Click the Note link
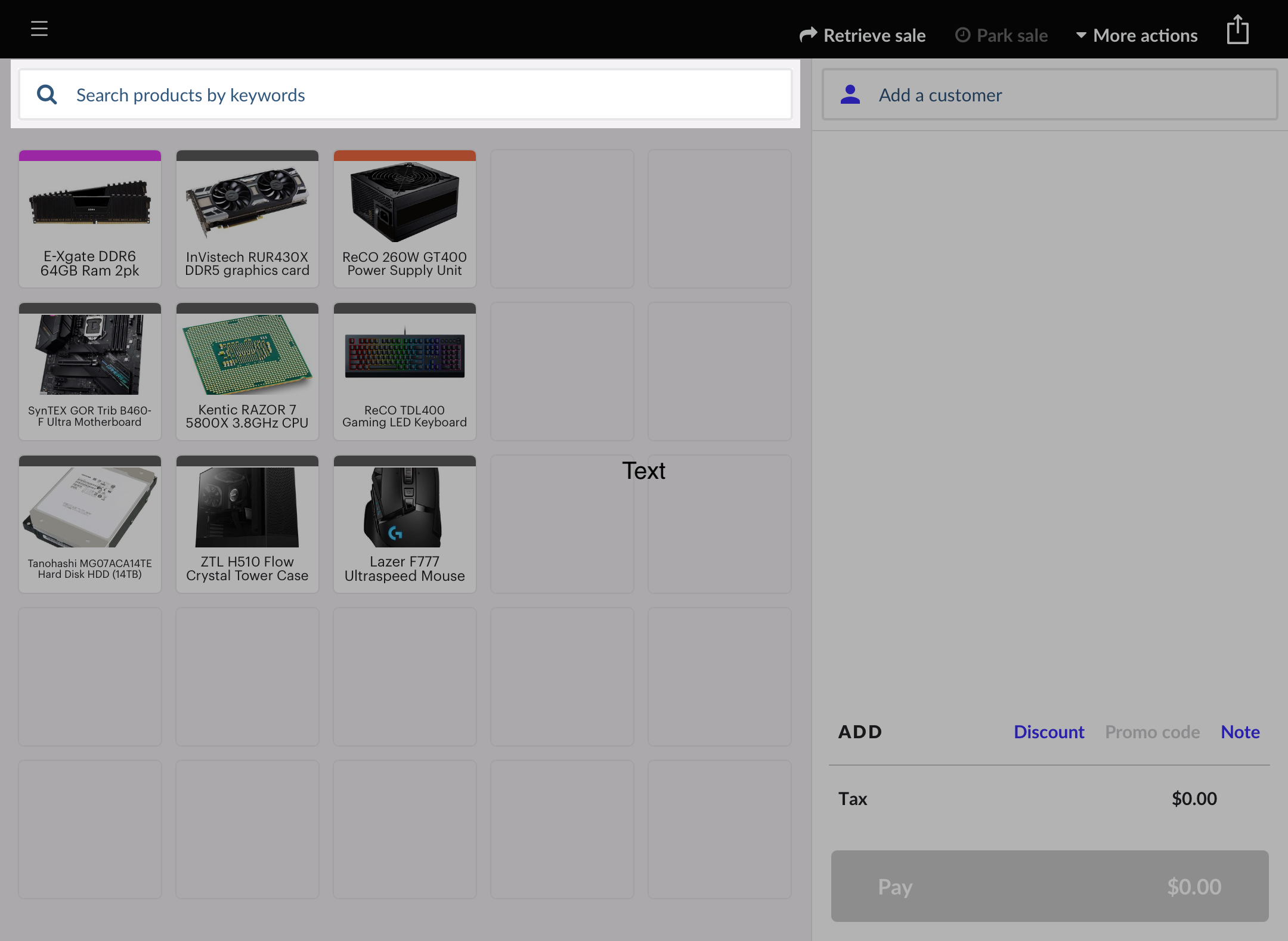 coord(1240,732)
